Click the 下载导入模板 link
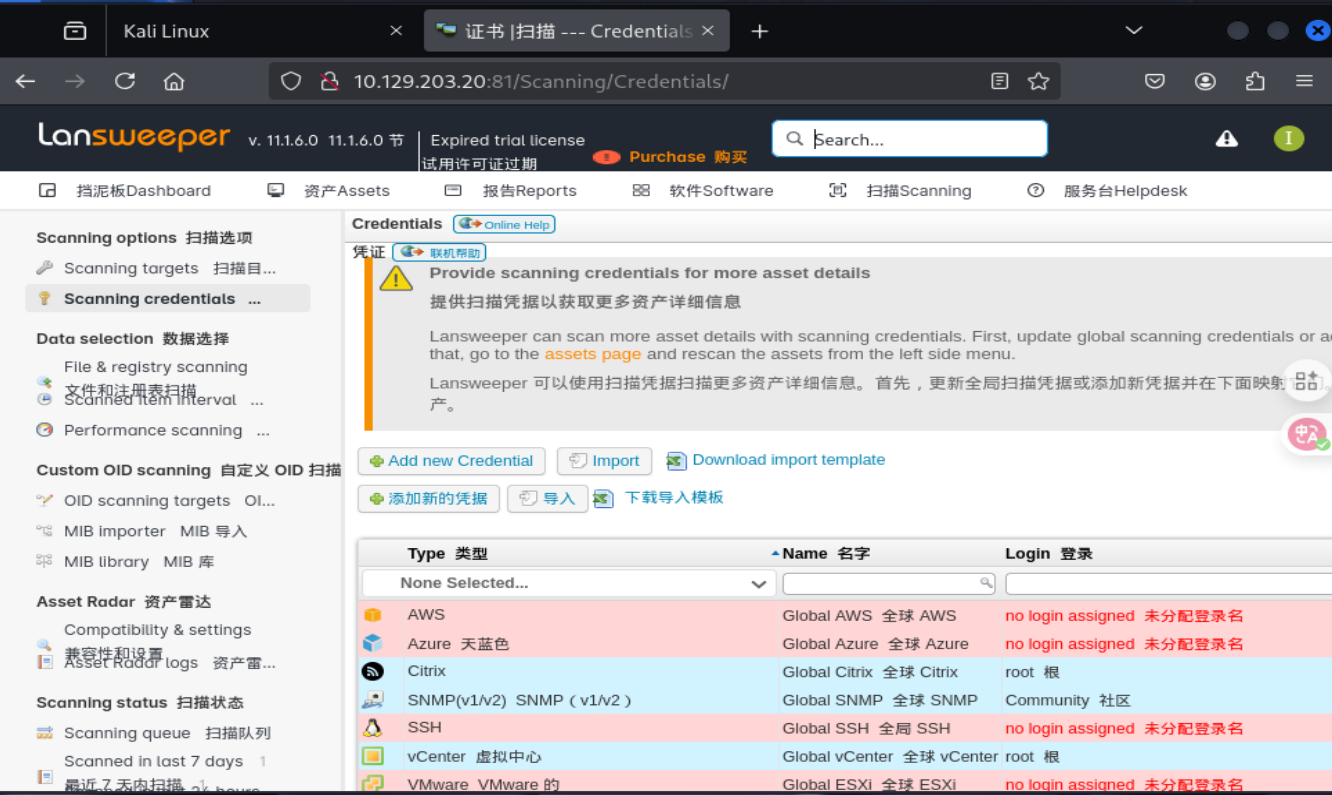This screenshot has height=795, width=1332. tap(674, 497)
